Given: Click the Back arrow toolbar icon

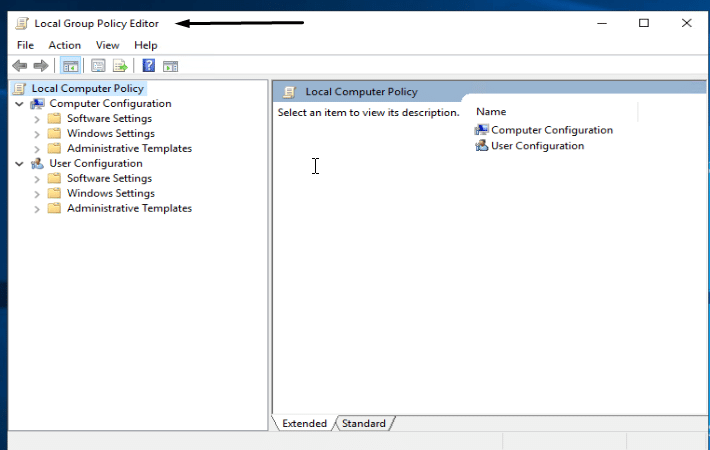Looking at the screenshot, I should [19, 66].
